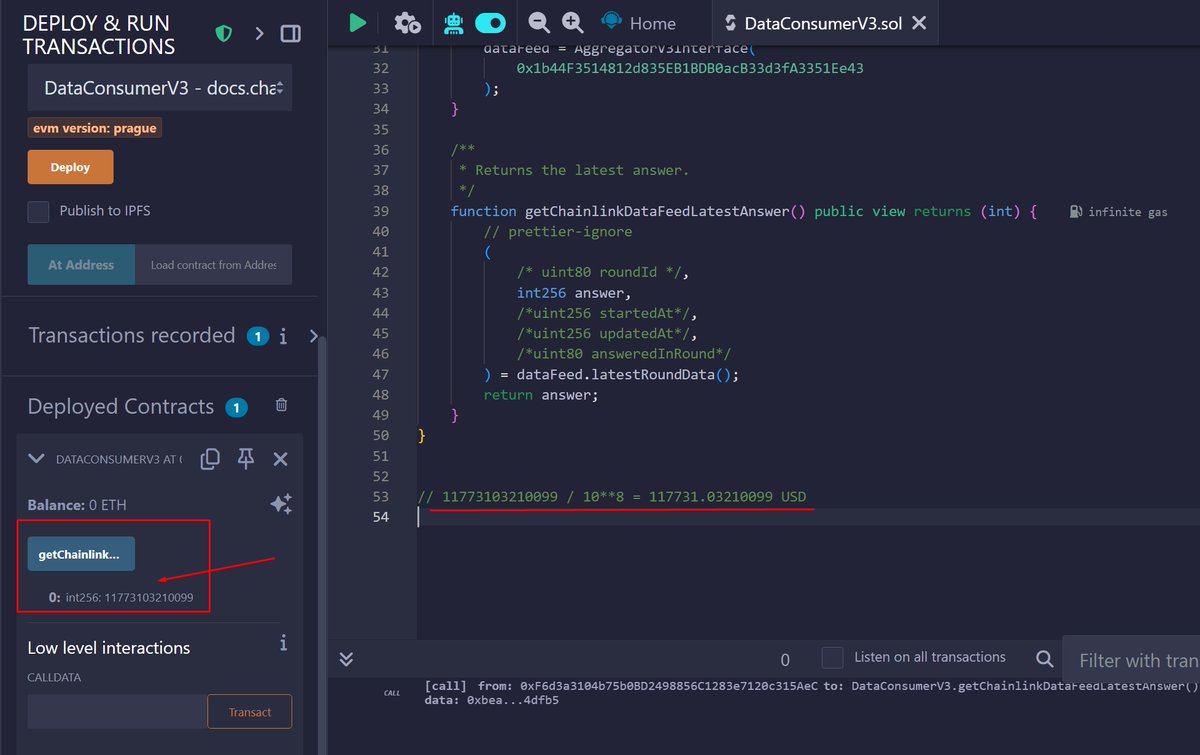Click the Deployed Contracts count badge
This screenshot has width=1200, height=755.
click(236, 407)
